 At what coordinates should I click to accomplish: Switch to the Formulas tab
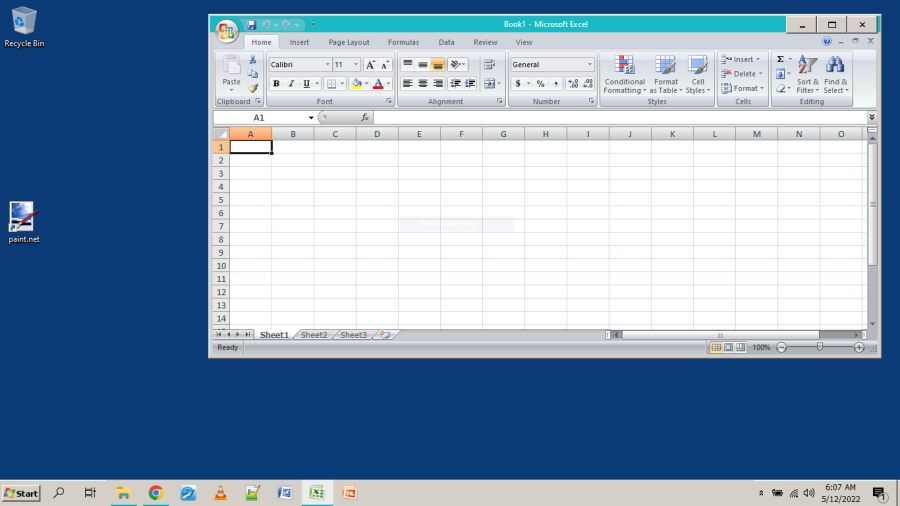[403, 42]
